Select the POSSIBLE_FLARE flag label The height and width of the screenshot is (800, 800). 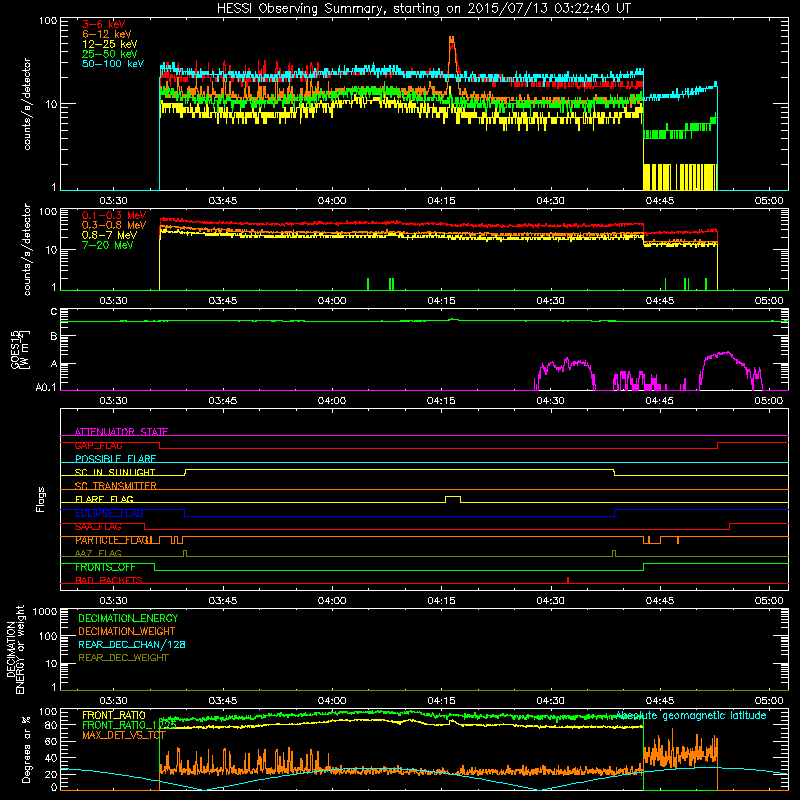(x=115, y=459)
